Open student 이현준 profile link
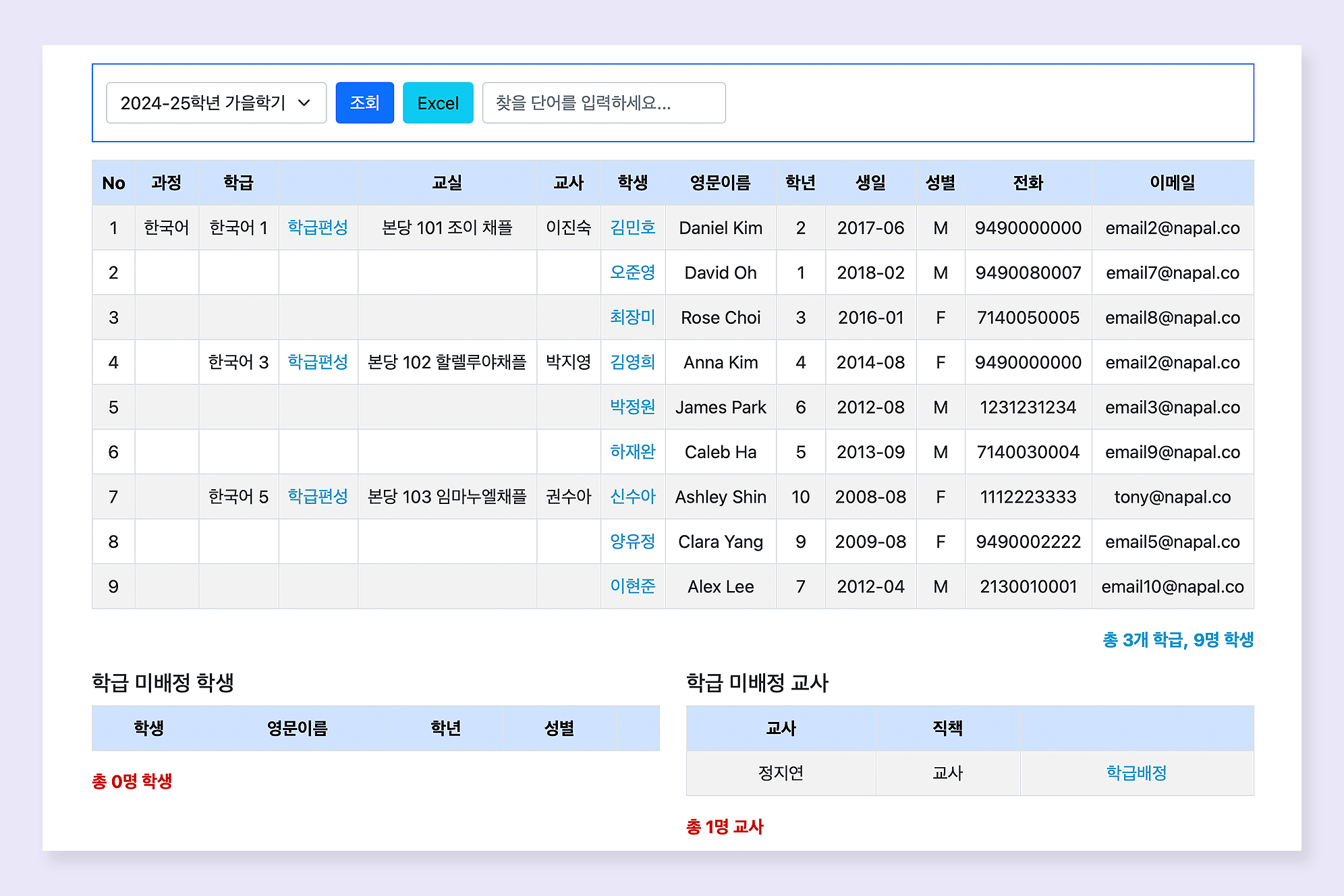The image size is (1344, 896). [633, 586]
